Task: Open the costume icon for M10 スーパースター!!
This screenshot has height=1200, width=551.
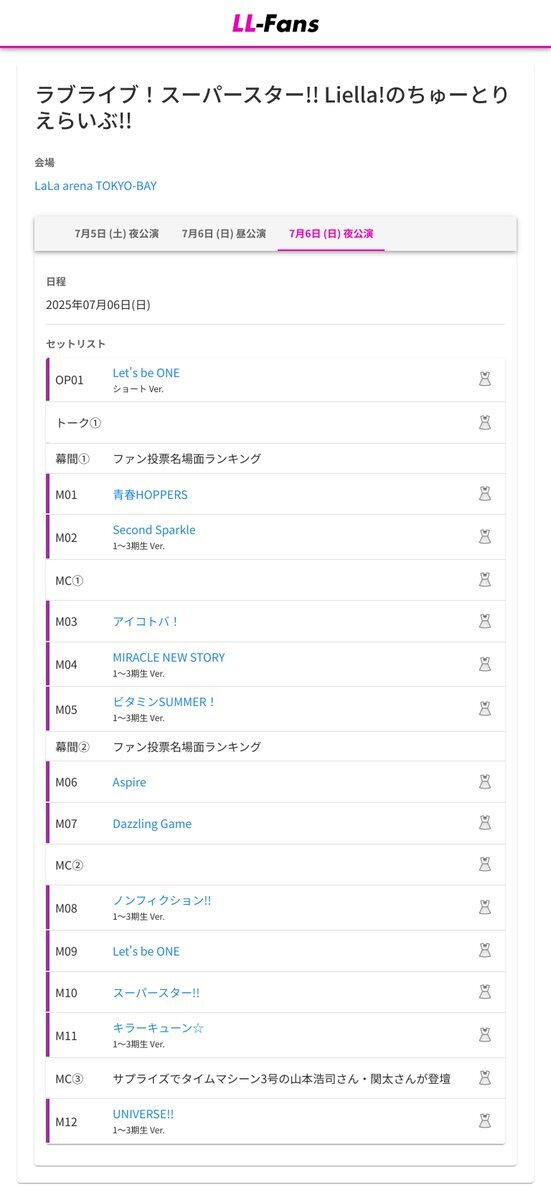Action: [x=485, y=992]
